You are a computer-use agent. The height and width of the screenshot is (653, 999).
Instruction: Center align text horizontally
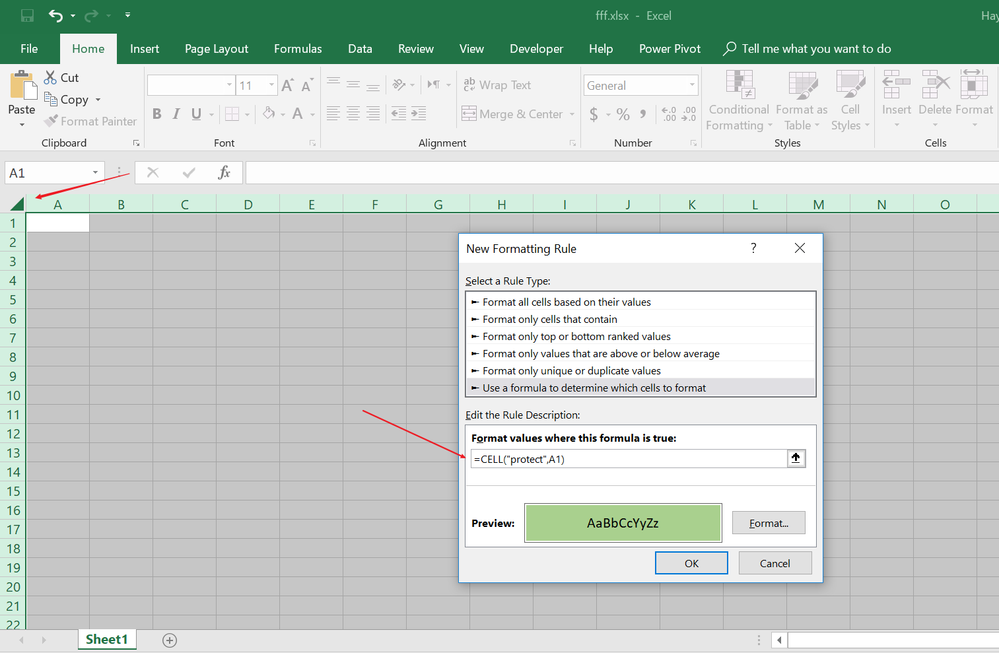pyautogui.click(x=353, y=114)
